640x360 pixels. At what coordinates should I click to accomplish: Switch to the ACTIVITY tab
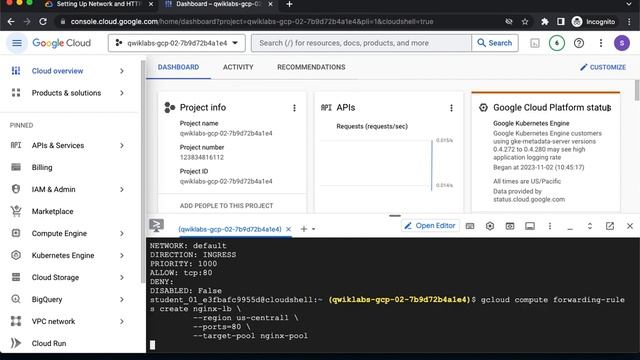click(x=238, y=67)
